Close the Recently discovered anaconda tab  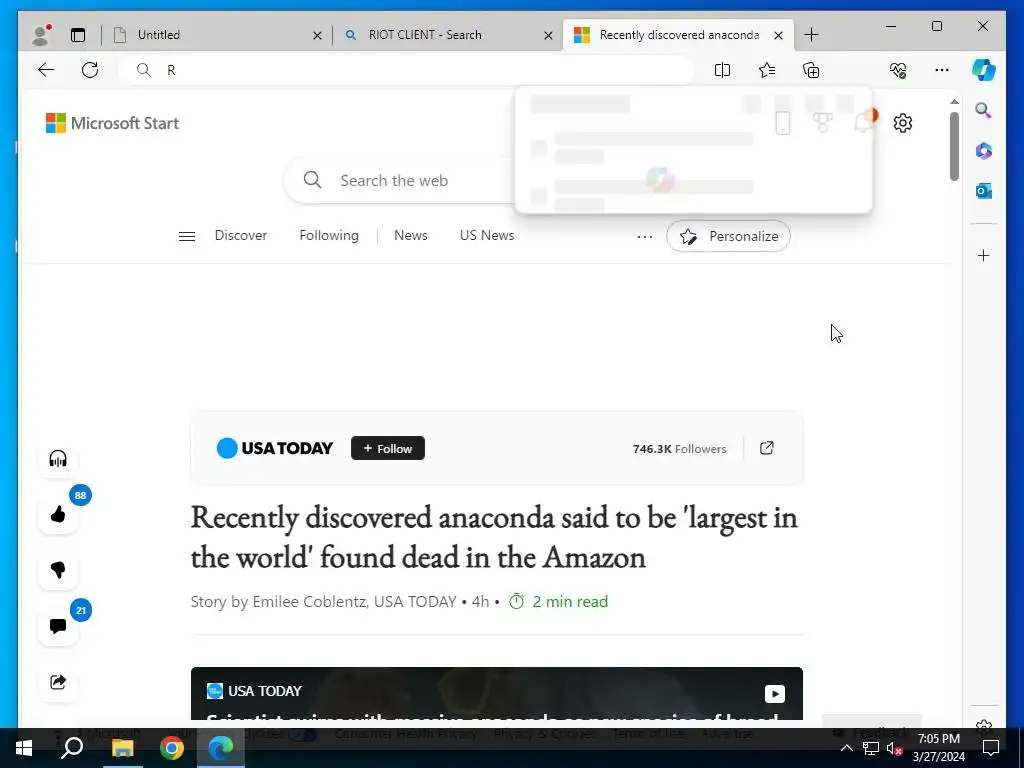[778, 35]
